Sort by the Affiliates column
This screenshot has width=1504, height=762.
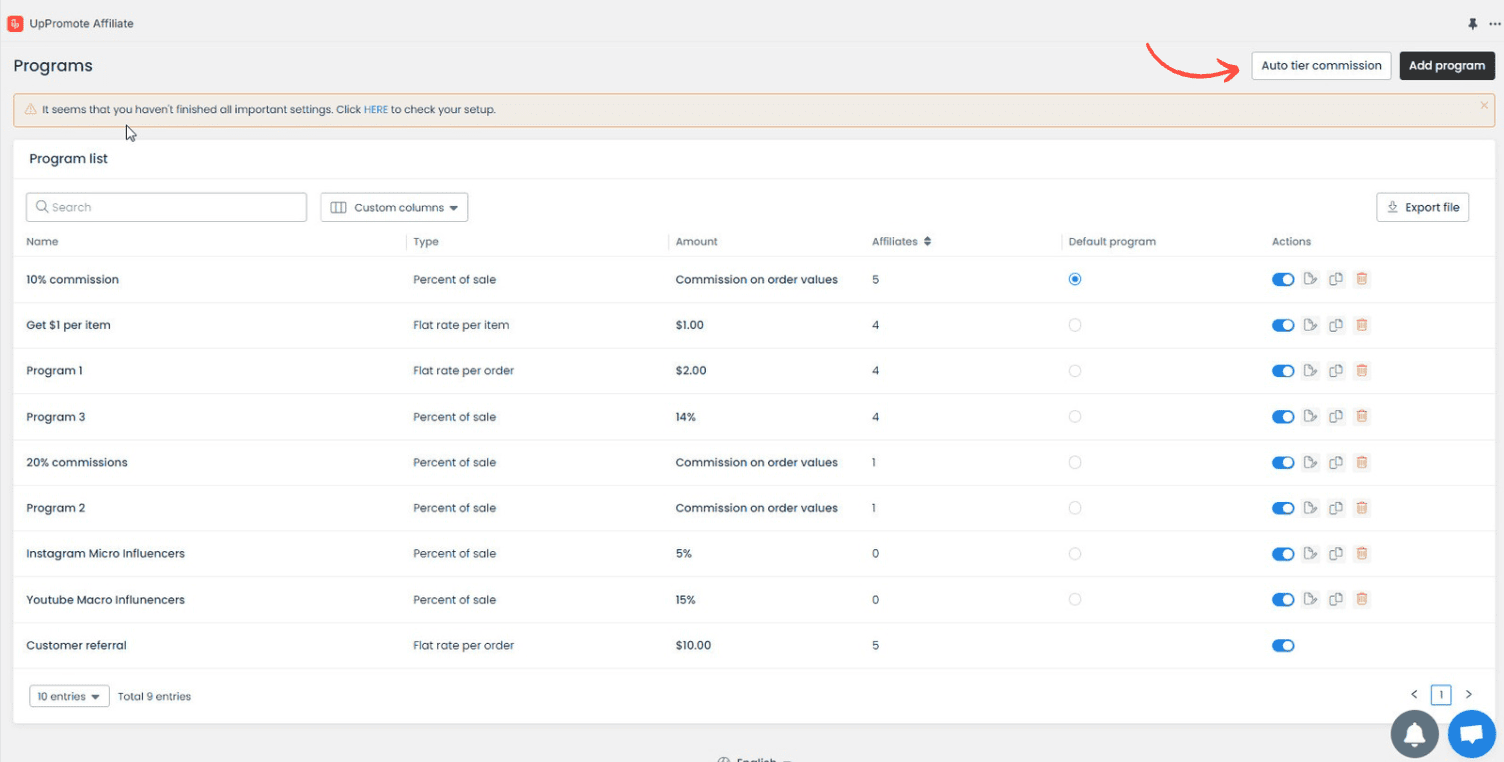(x=901, y=241)
